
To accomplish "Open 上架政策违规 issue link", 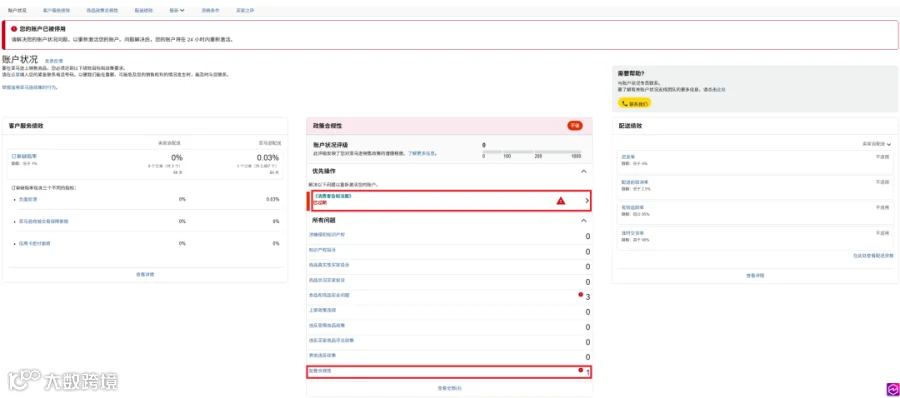I will pos(322,310).
